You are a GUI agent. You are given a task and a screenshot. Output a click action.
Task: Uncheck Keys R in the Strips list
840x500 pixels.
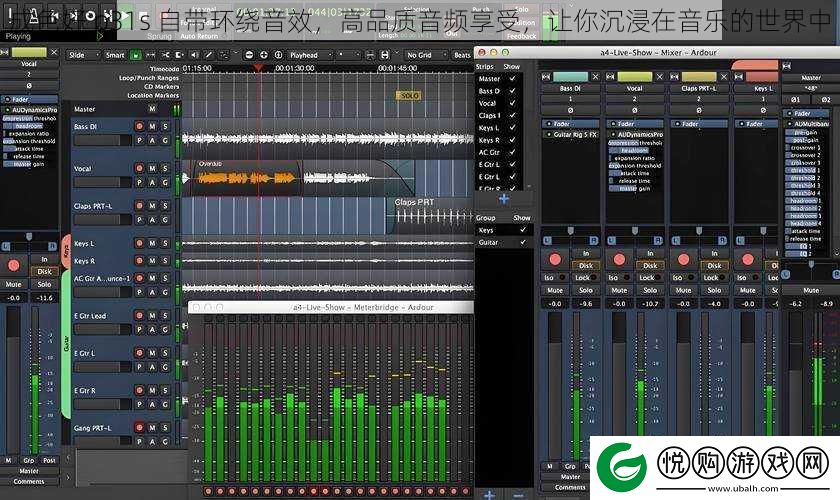[512, 140]
